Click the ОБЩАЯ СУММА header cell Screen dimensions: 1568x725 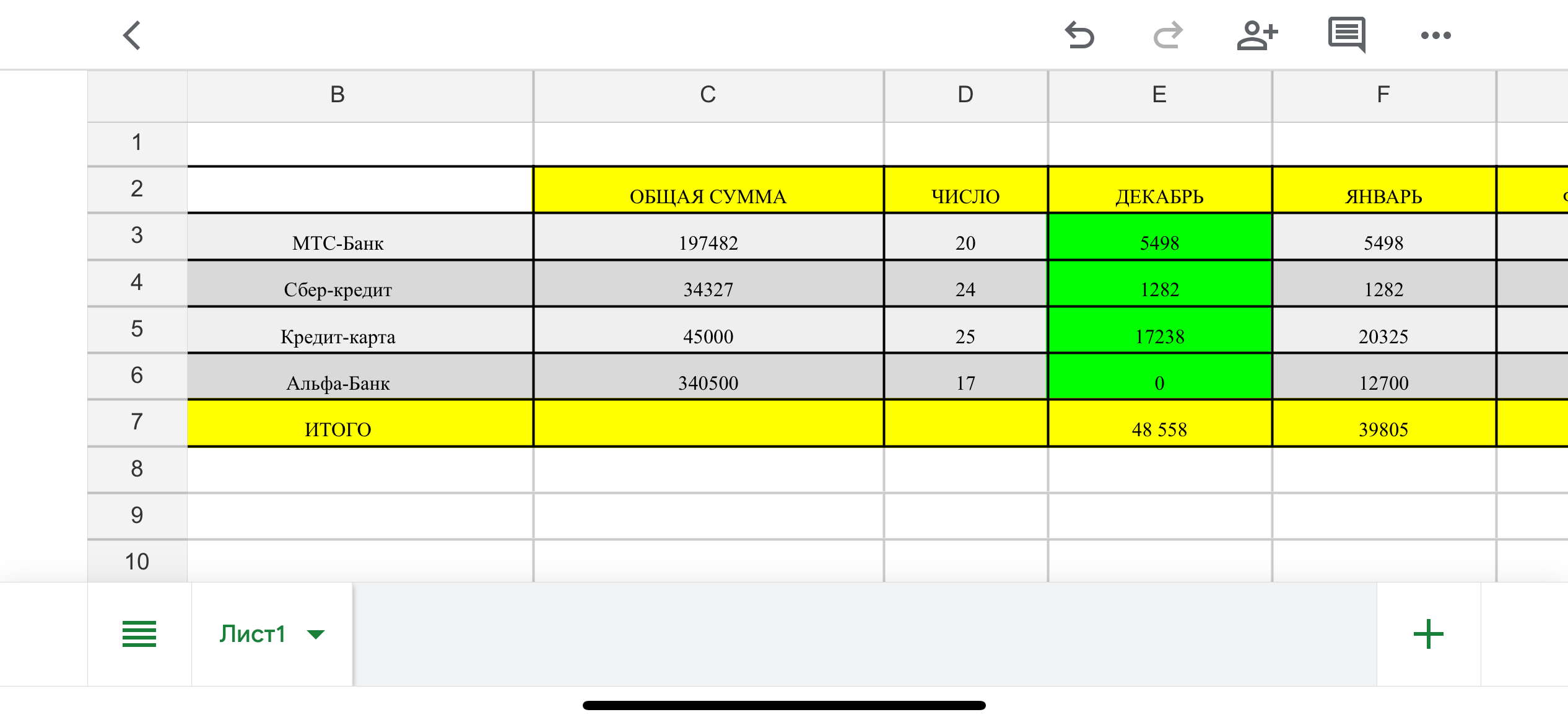tap(708, 190)
